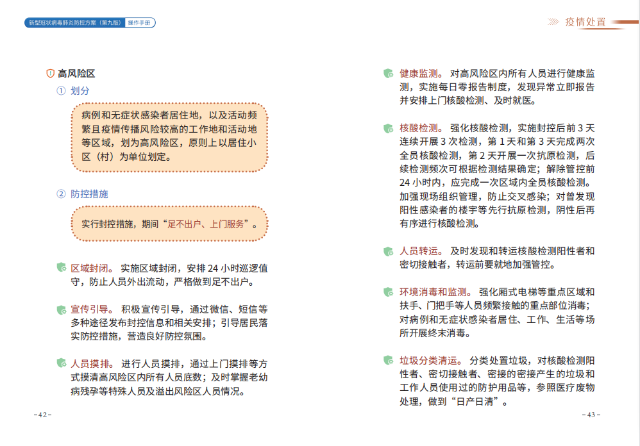Click page number 43 at bottom right
The image size is (640, 446).
click(591, 414)
